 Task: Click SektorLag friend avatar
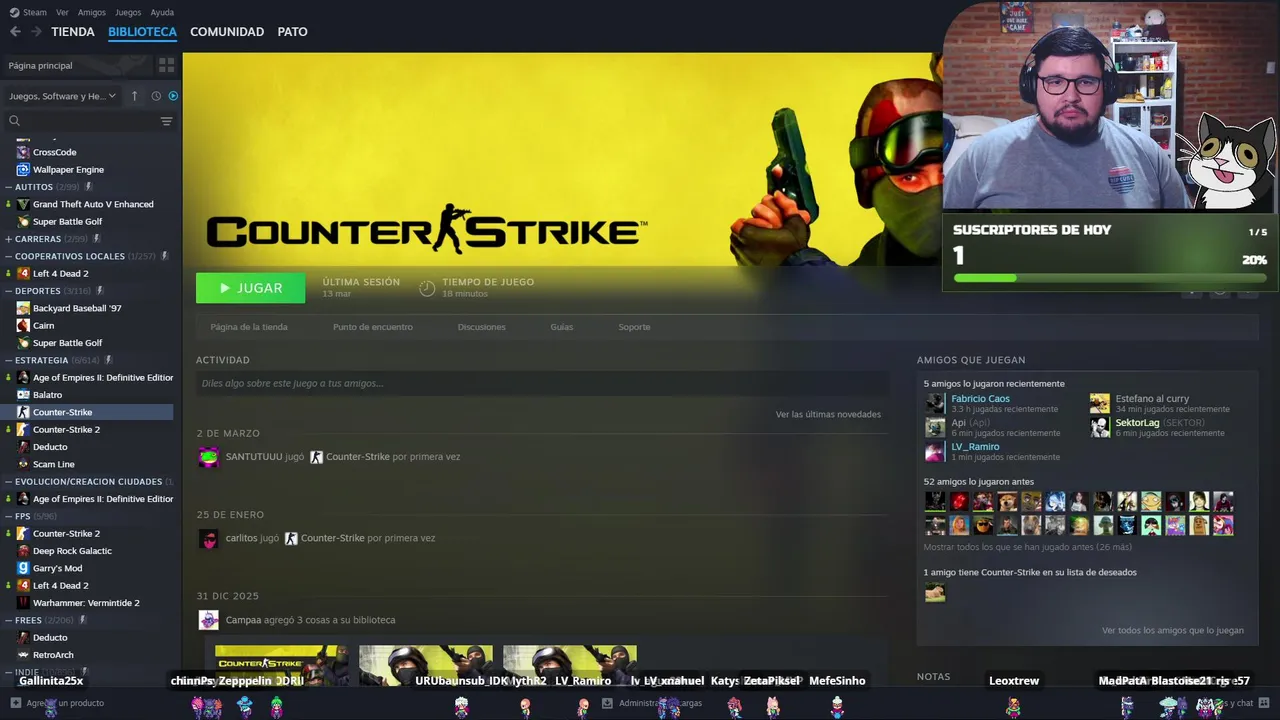[1099, 427]
